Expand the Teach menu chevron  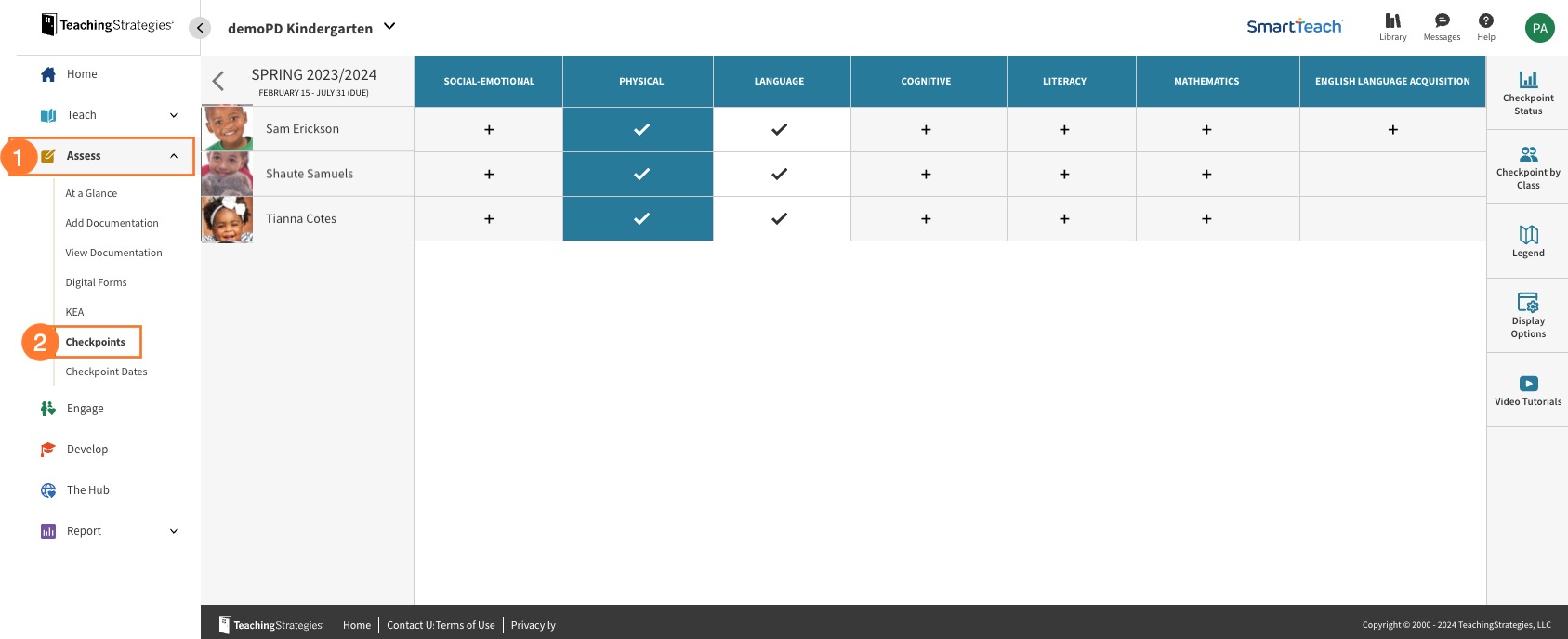pyautogui.click(x=174, y=115)
